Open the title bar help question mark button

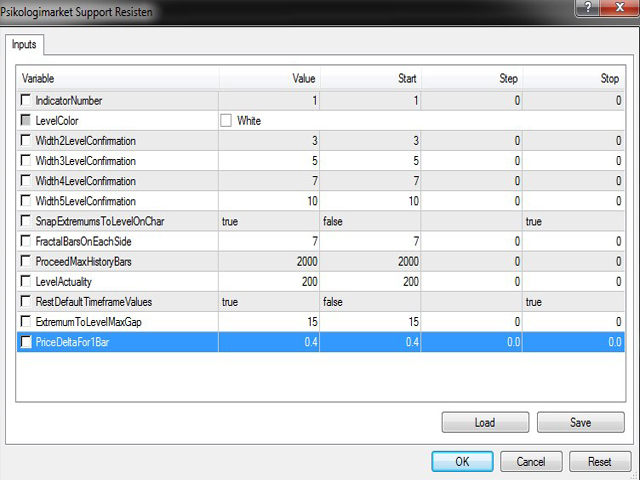(588, 7)
